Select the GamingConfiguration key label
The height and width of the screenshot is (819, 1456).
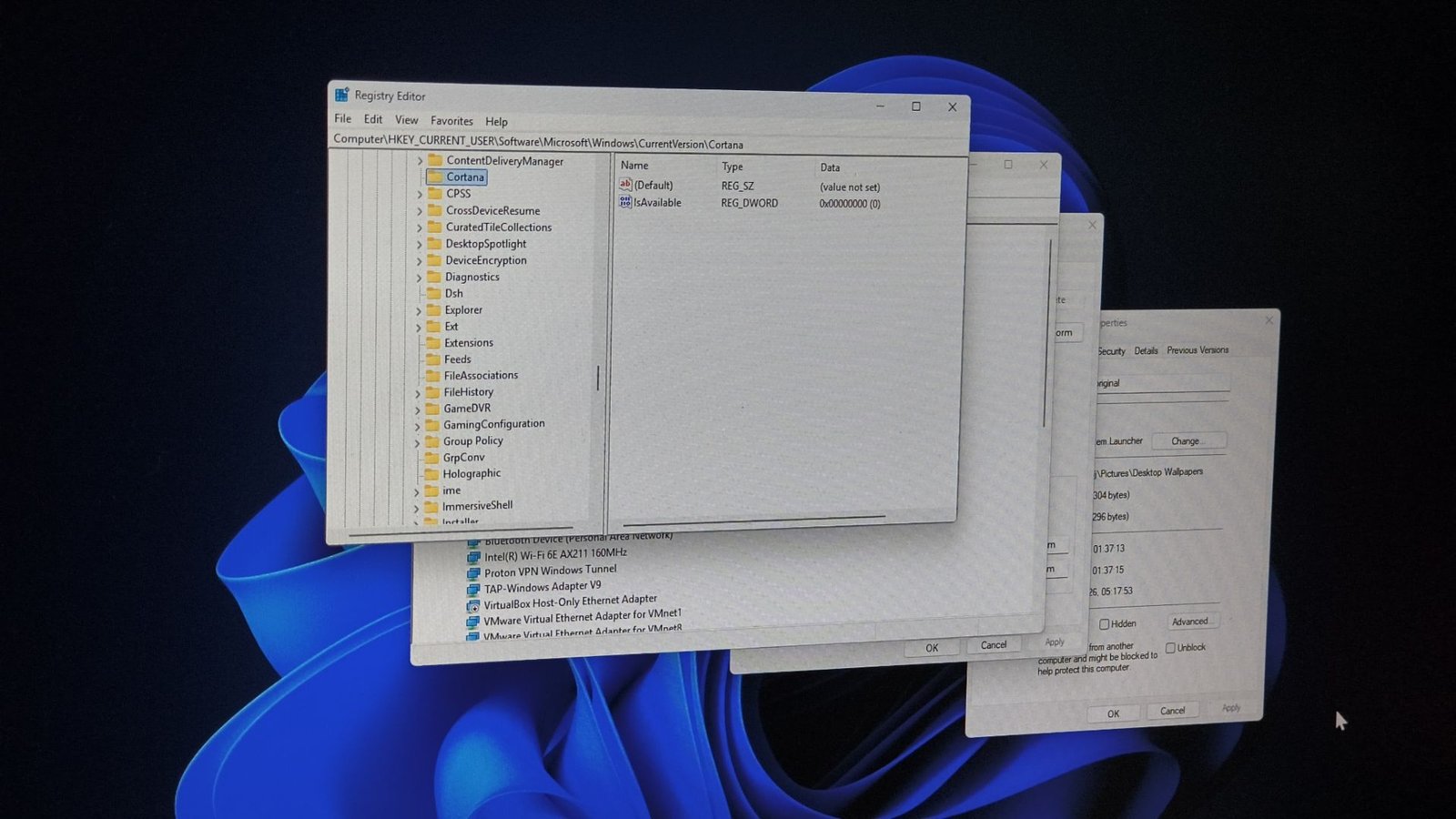494,424
